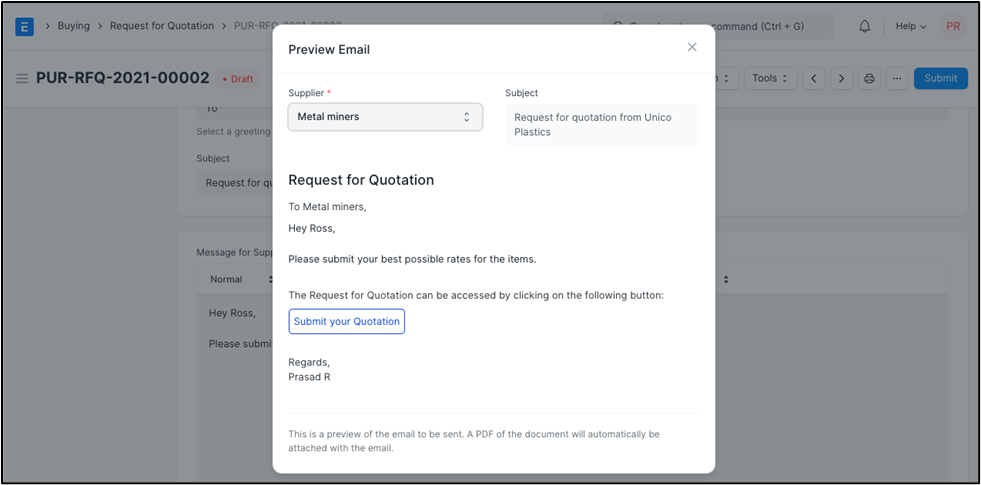This screenshot has width=981, height=485.
Task: Click the print icon
Action: pyautogui.click(x=869, y=78)
